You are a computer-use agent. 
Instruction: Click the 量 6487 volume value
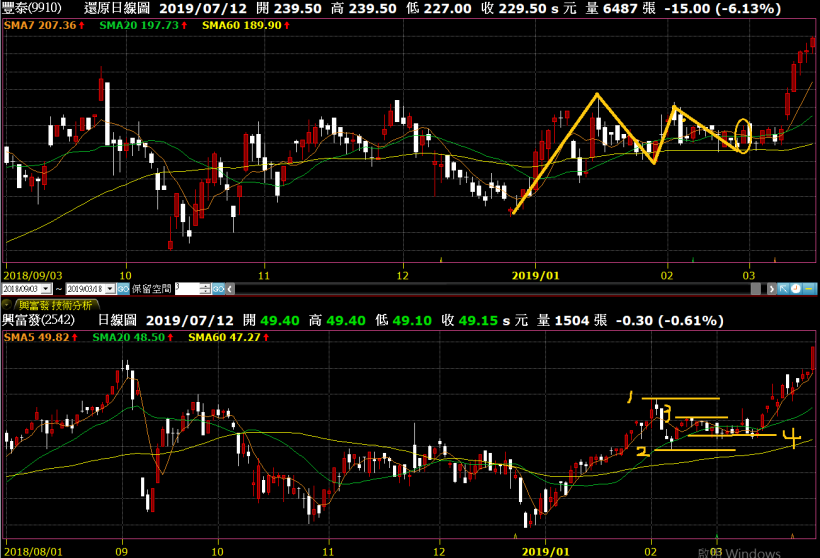pyautogui.click(x=611, y=8)
